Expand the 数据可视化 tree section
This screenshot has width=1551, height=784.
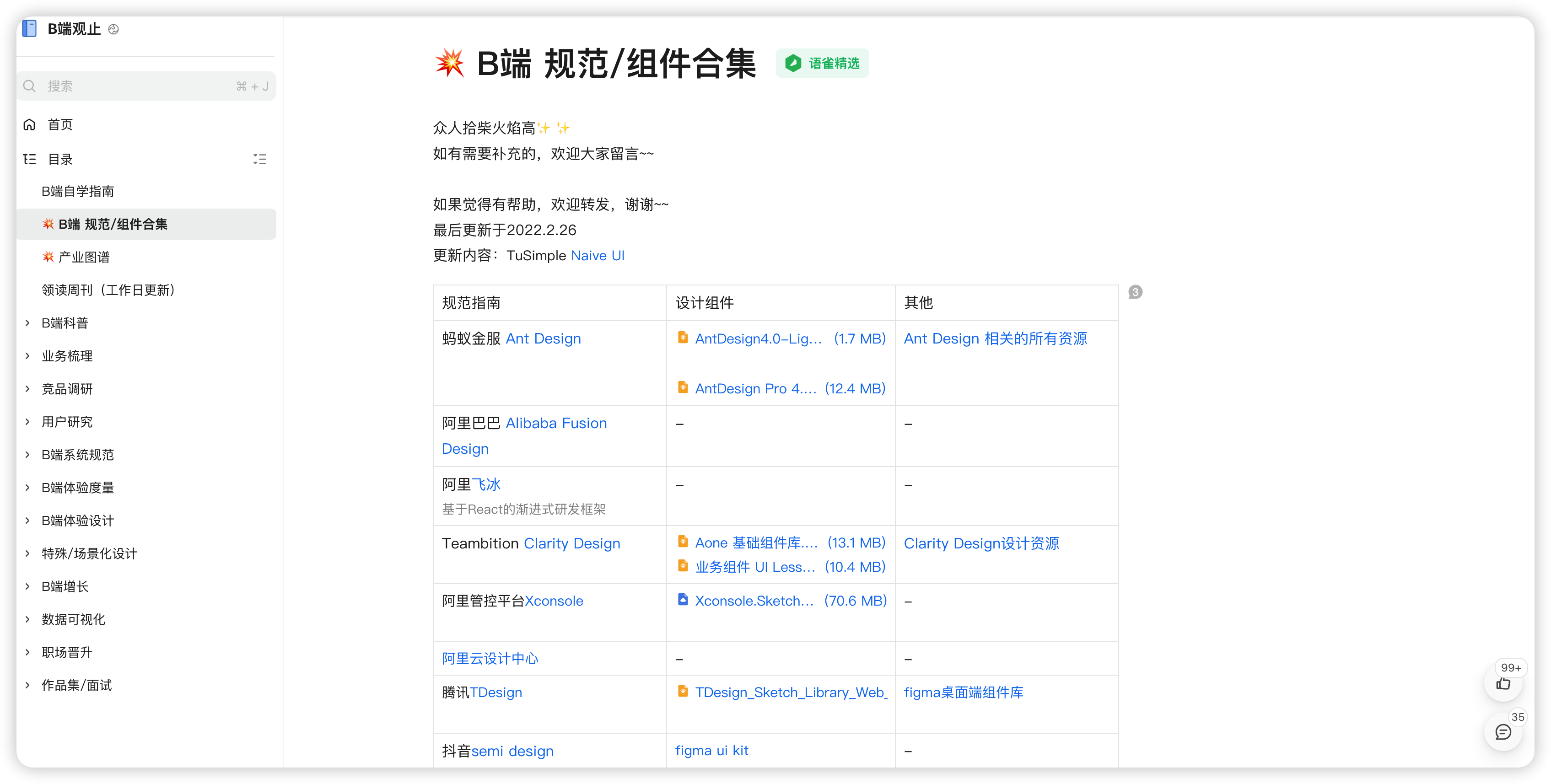[x=28, y=619]
